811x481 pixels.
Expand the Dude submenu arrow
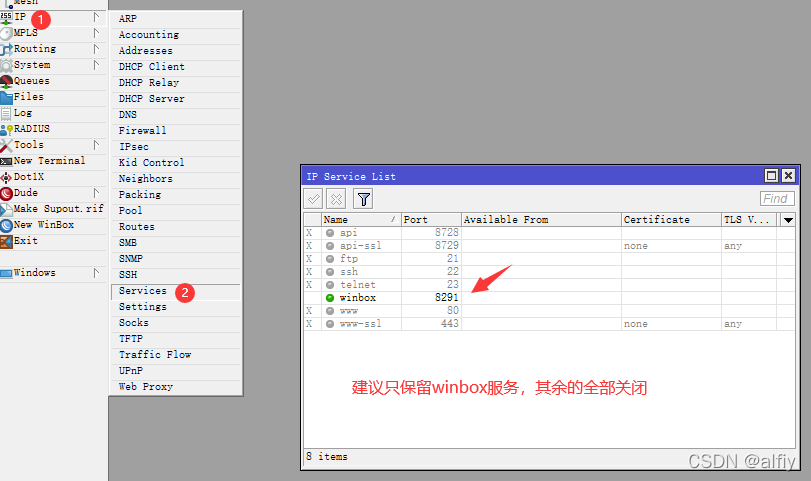[x=96, y=193]
